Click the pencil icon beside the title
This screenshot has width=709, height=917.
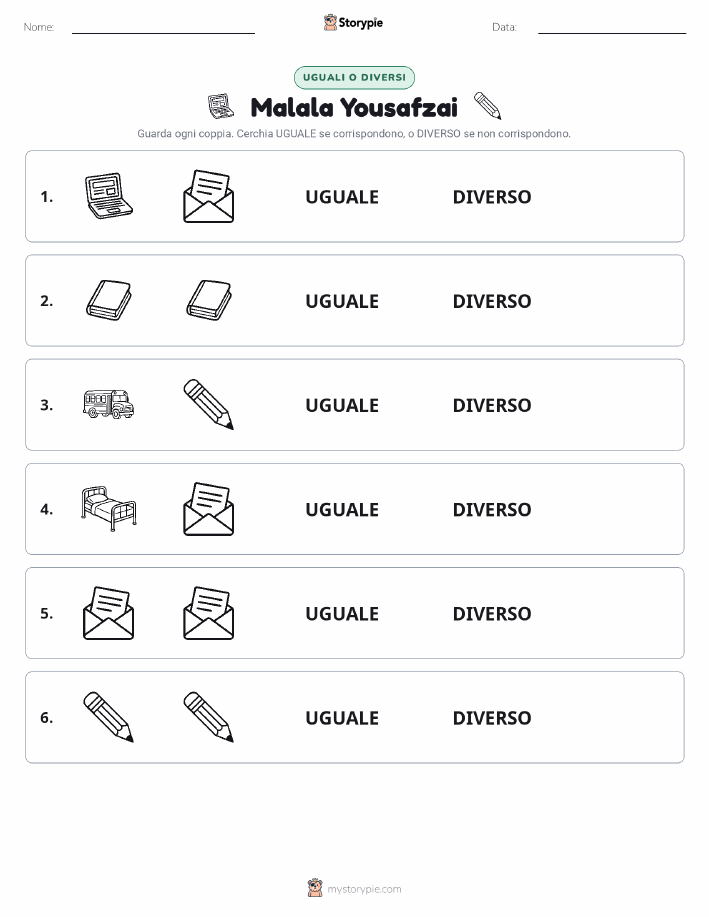click(x=487, y=105)
